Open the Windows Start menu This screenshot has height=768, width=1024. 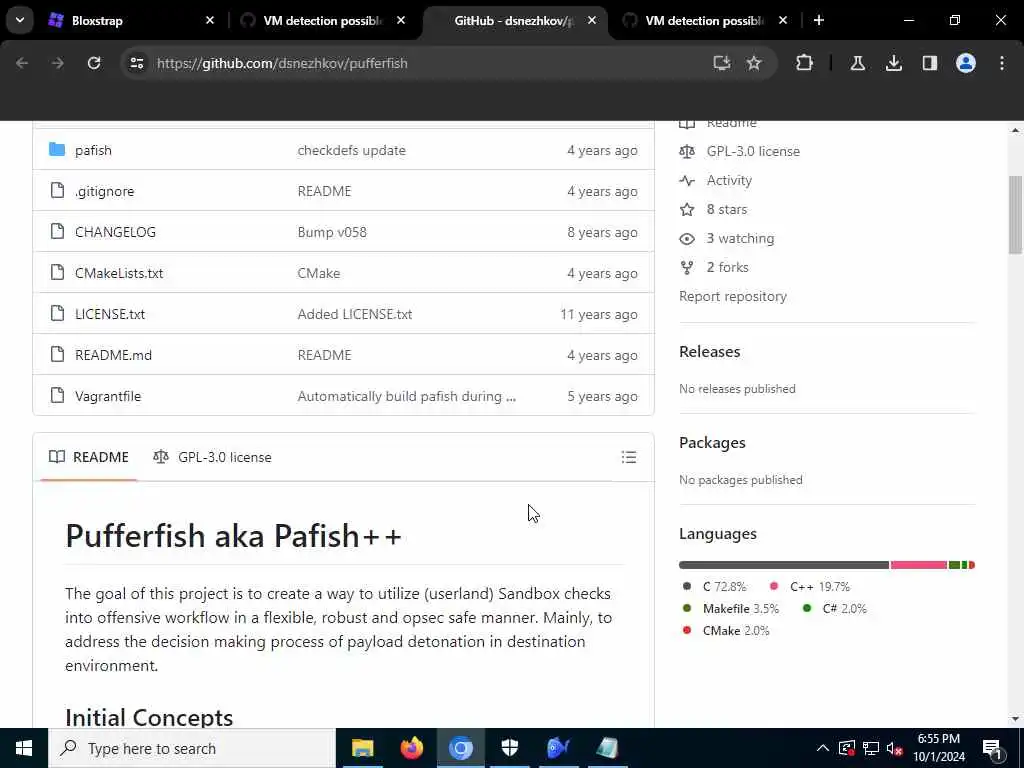point(24,748)
